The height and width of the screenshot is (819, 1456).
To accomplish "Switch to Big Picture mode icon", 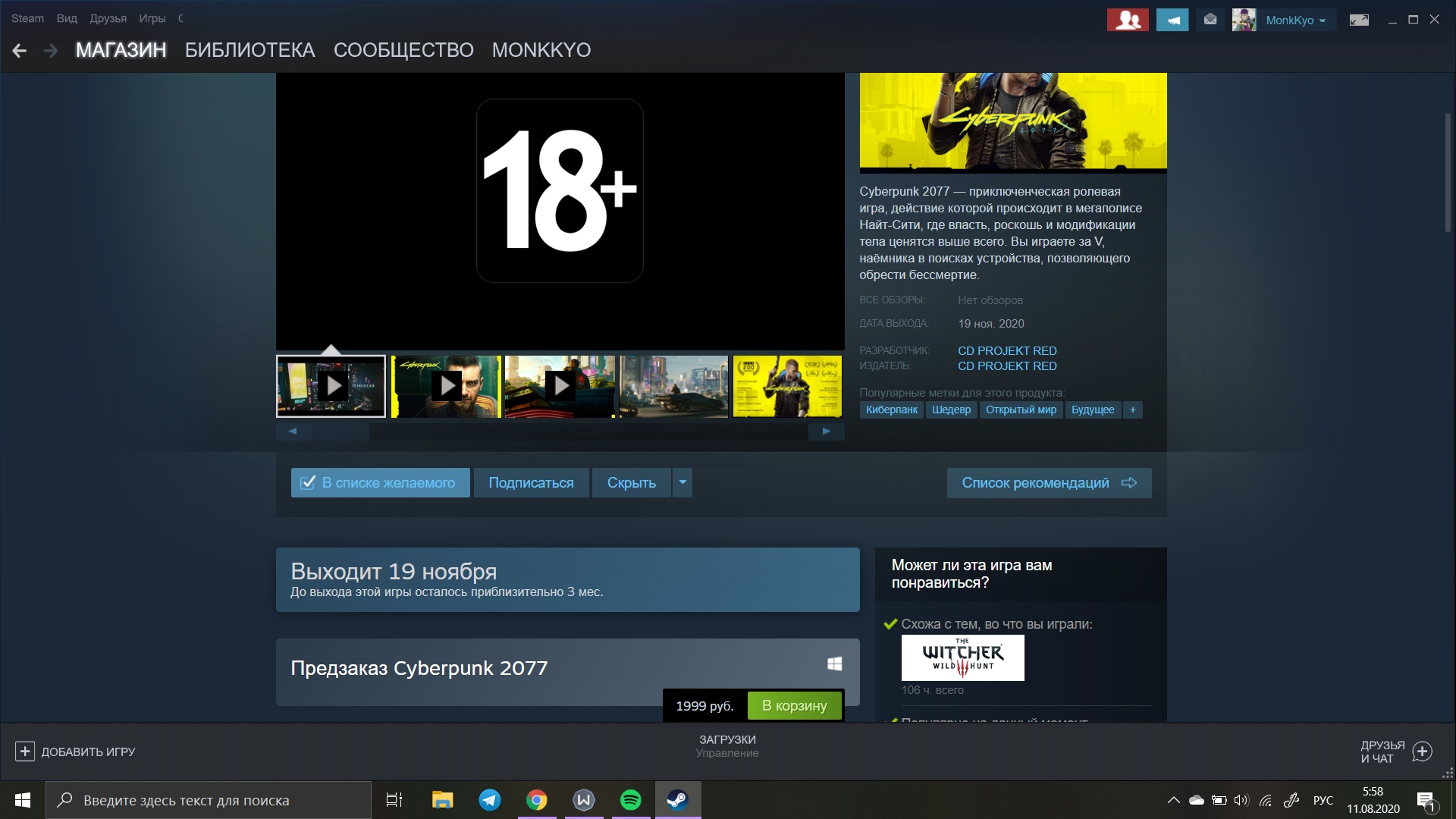I will point(1359,20).
